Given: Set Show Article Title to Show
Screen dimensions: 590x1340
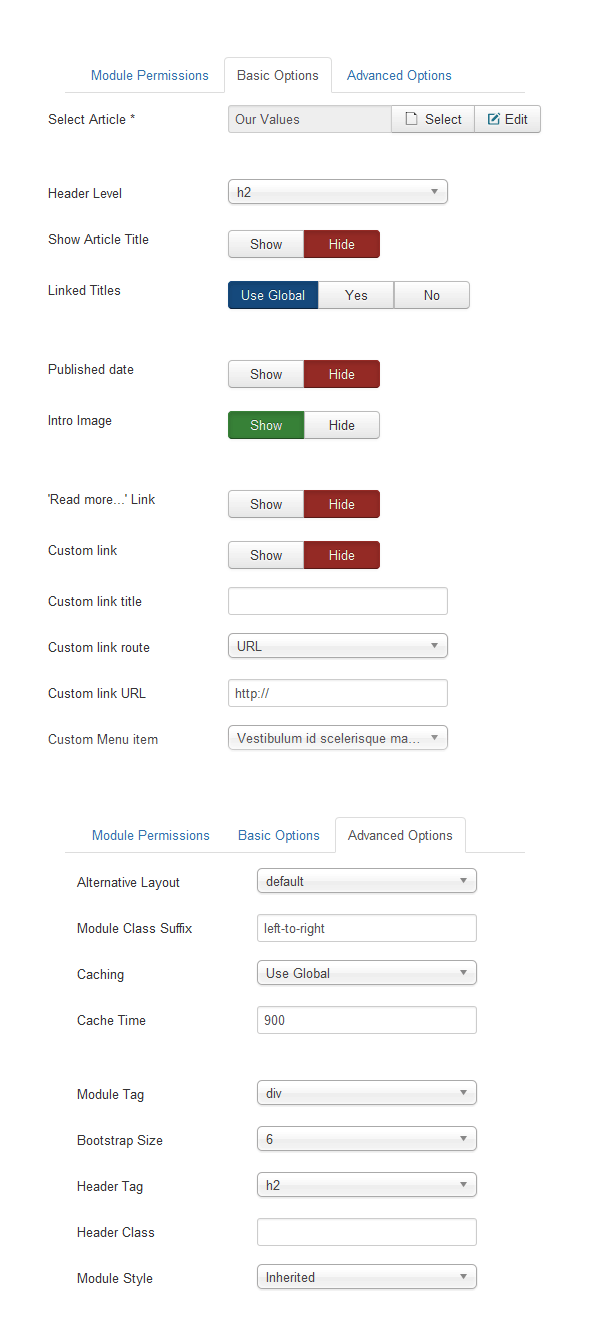Looking at the screenshot, I should [x=266, y=244].
